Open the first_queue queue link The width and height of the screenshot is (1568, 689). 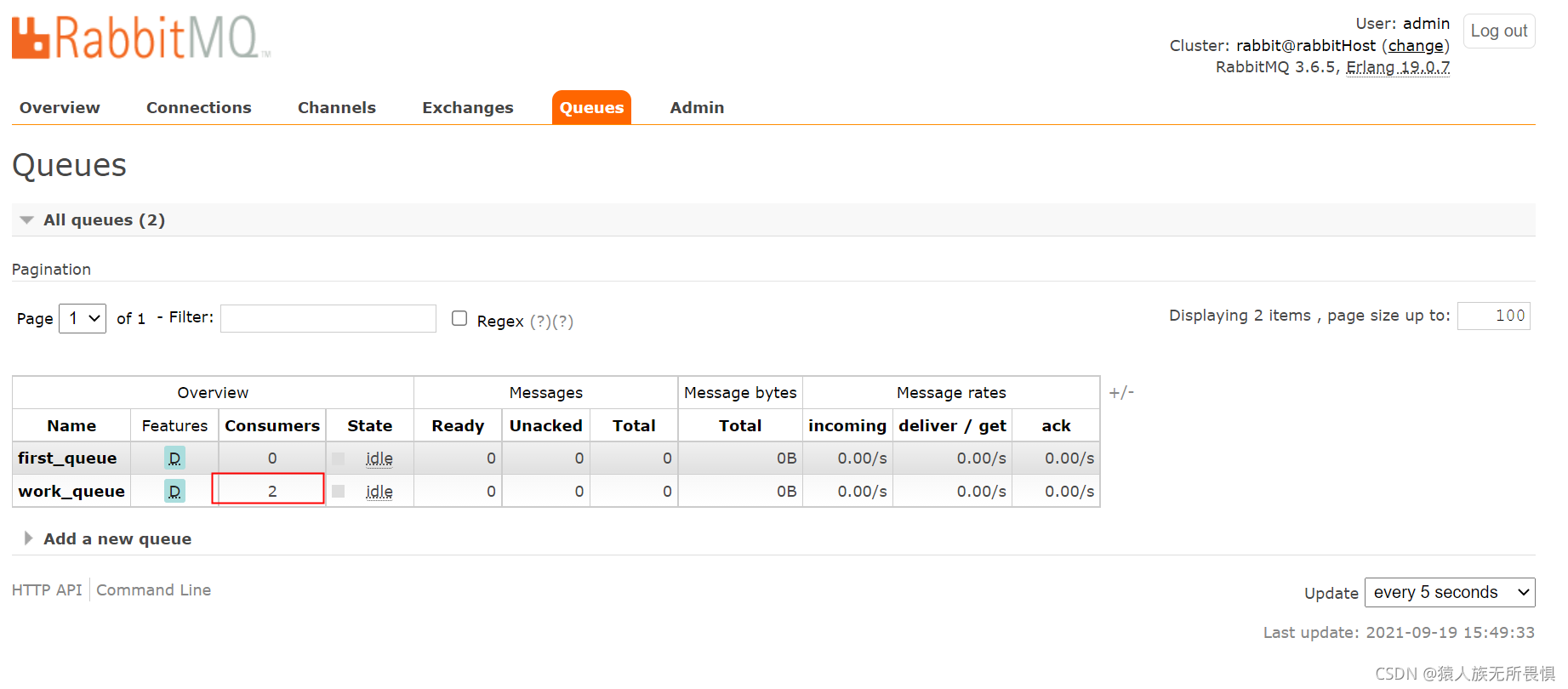67,458
